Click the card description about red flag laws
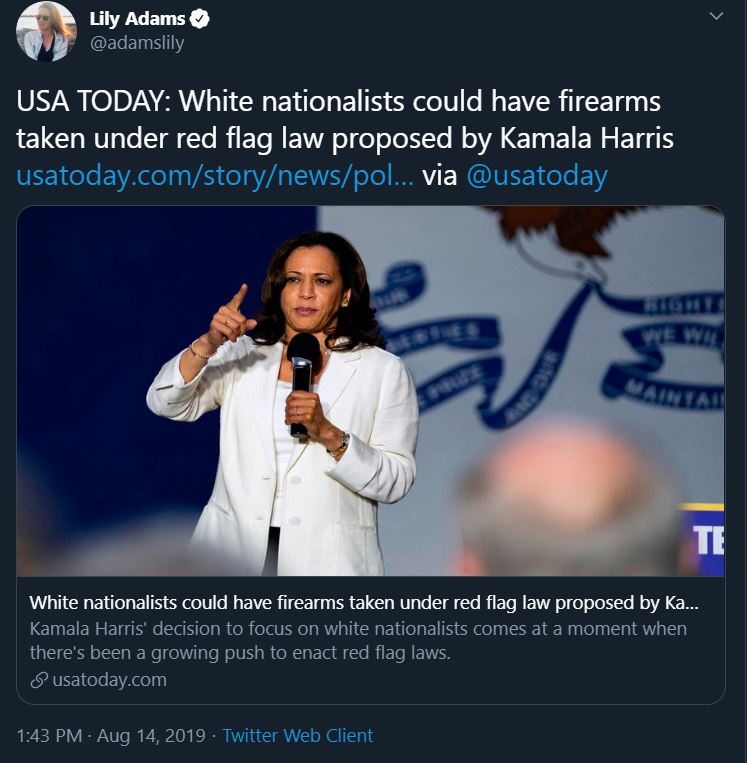747x763 pixels. pyautogui.click(x=358, y=640)
